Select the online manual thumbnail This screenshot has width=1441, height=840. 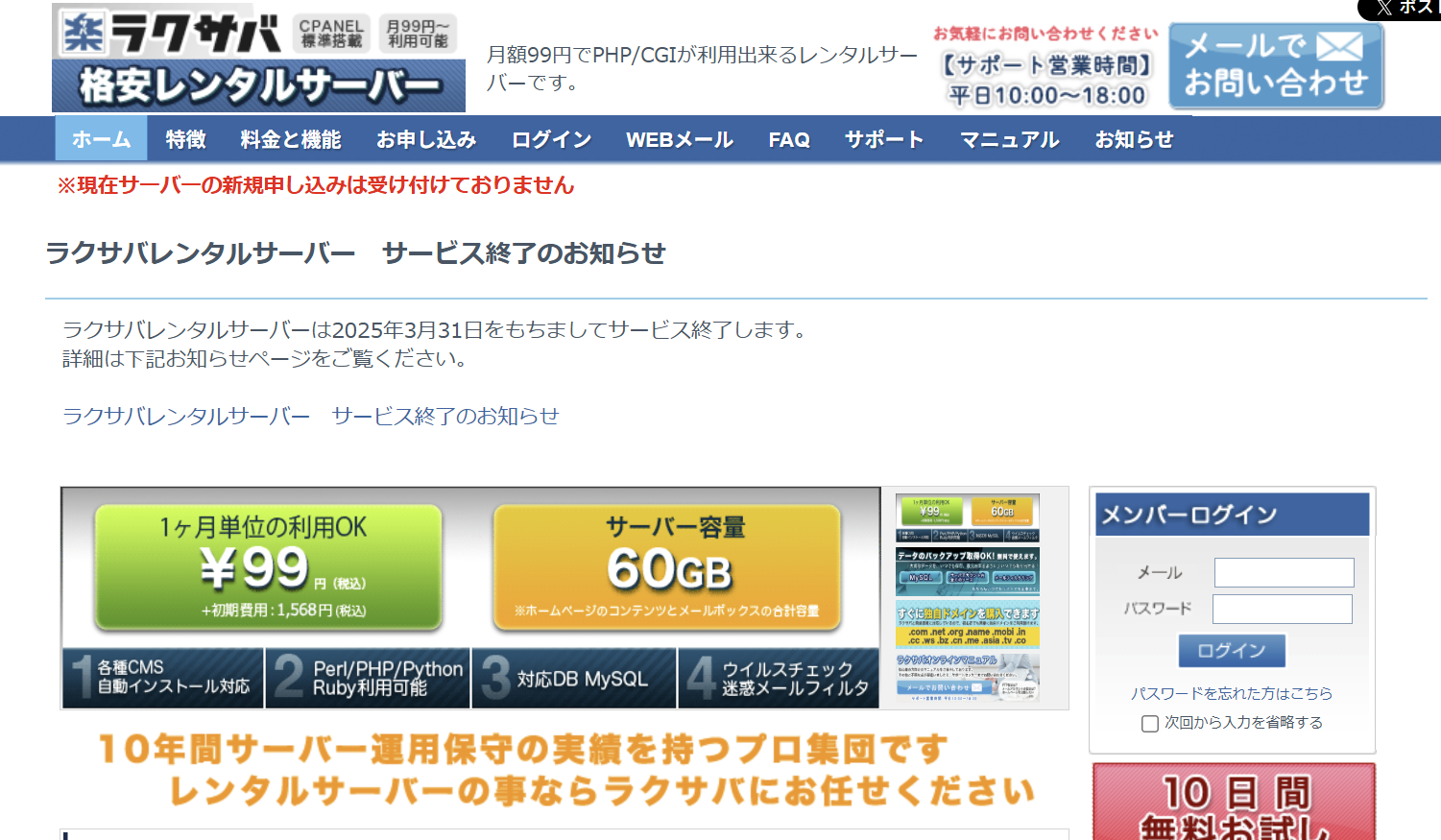click(x=967, y=677)
